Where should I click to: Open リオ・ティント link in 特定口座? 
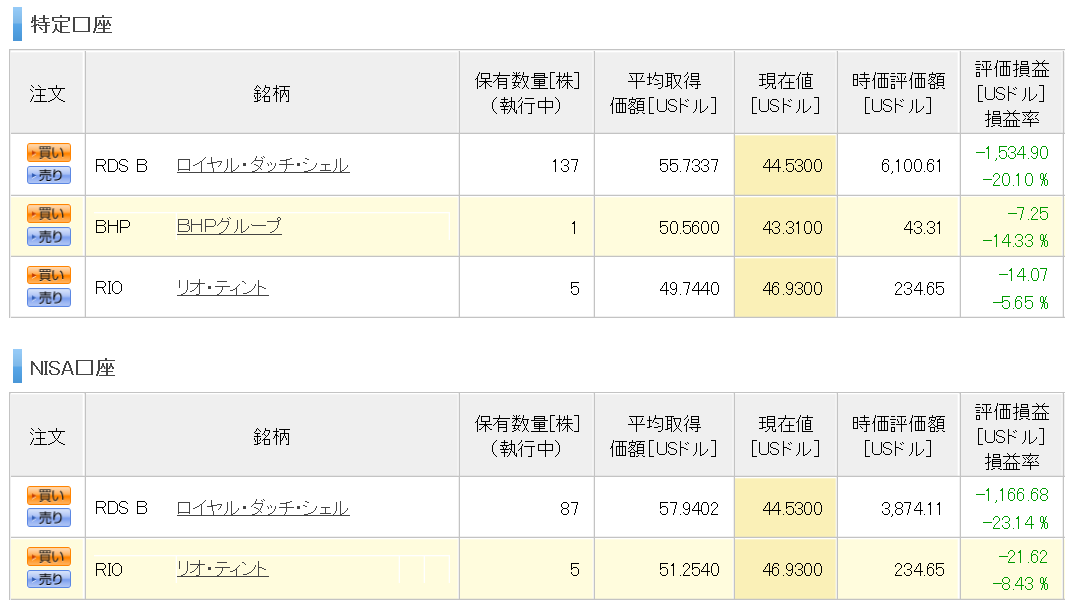click(x=222, y=288)
